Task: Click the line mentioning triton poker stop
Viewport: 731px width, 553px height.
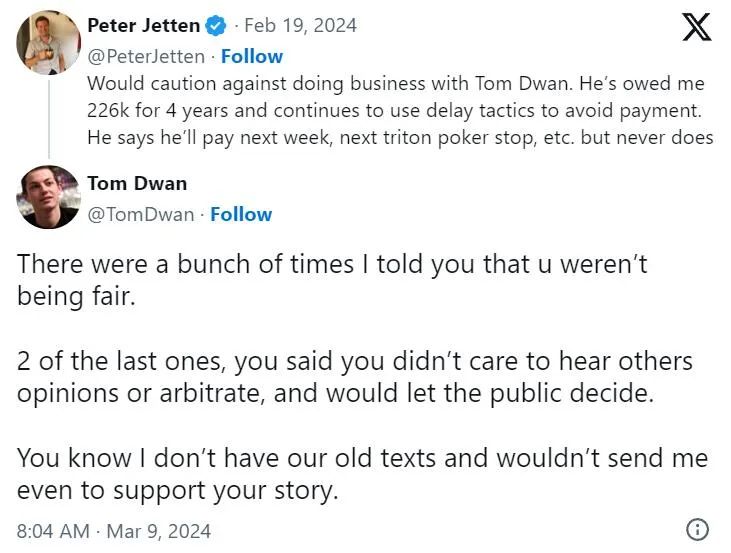Action: click(x=400, y=137)
